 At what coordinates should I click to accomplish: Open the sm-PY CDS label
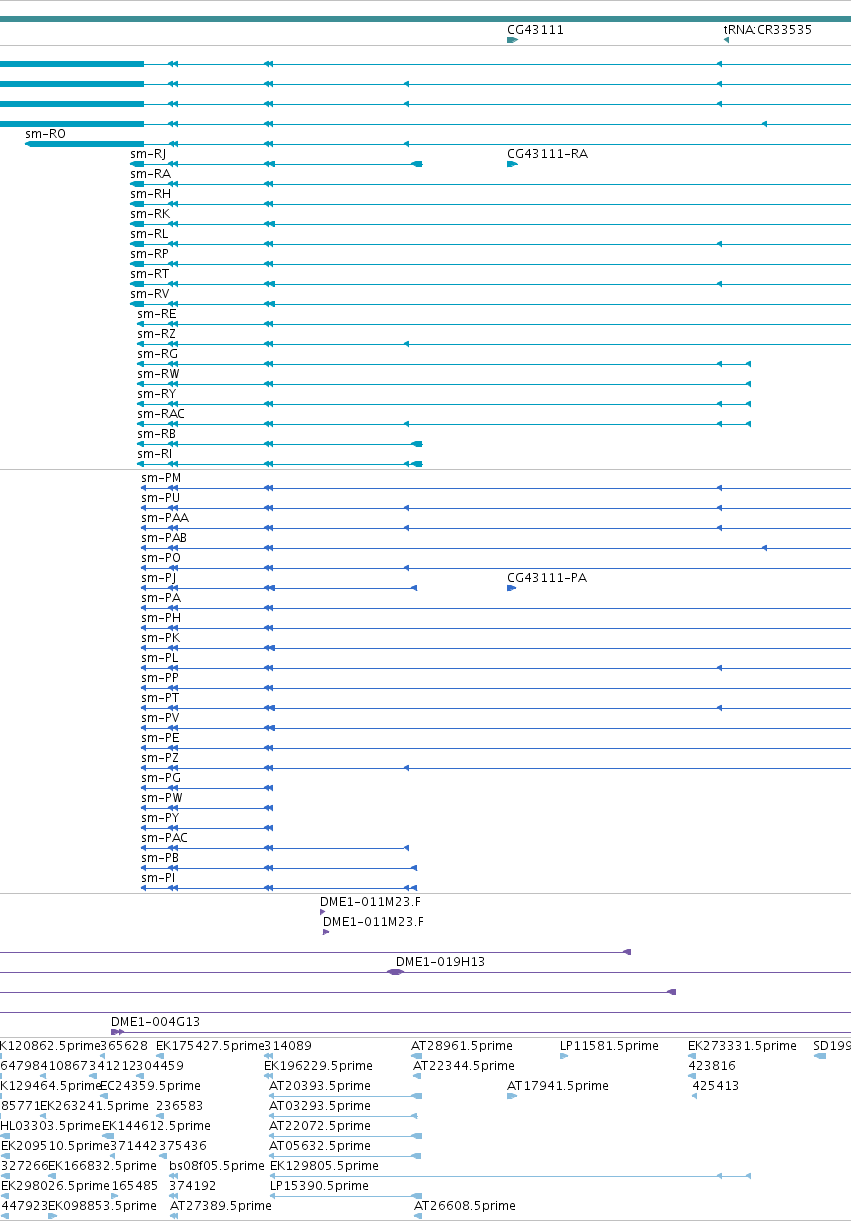[160, 818]
